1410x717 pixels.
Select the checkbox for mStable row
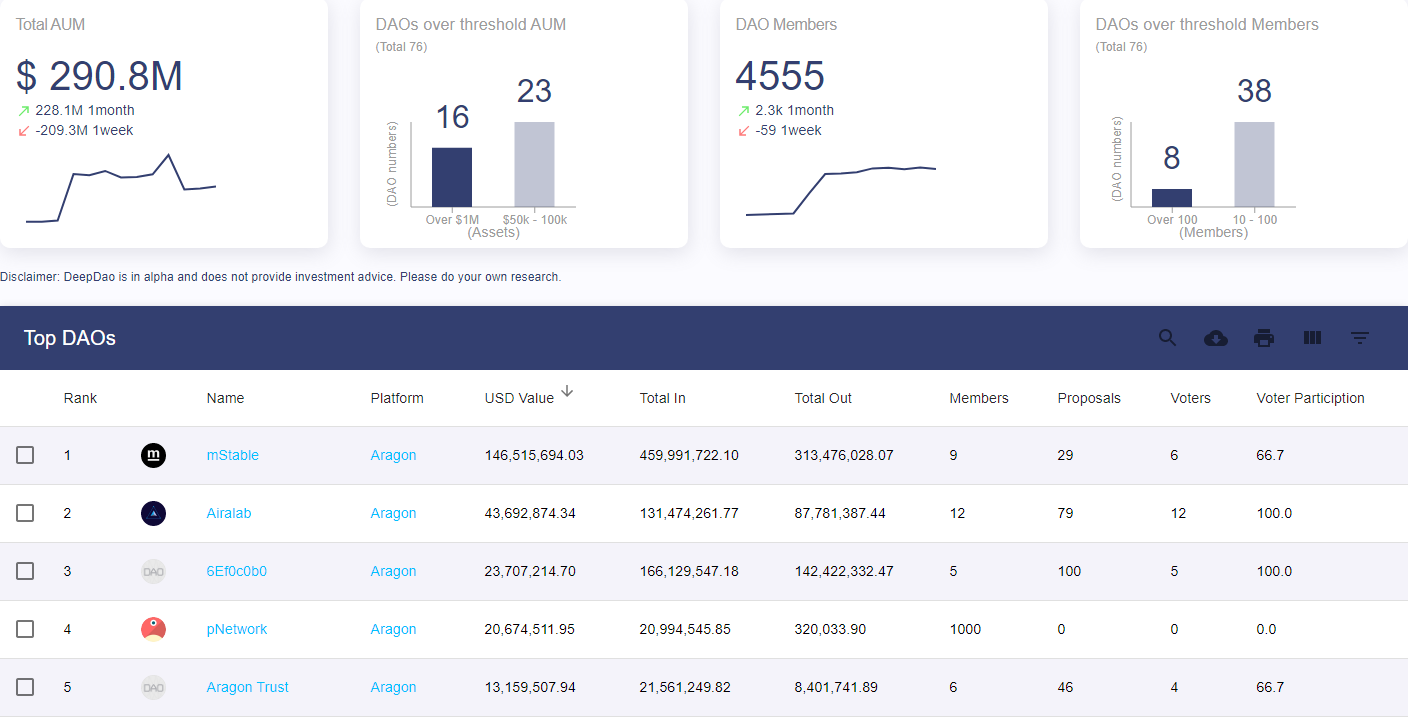(x=25, y=456)
